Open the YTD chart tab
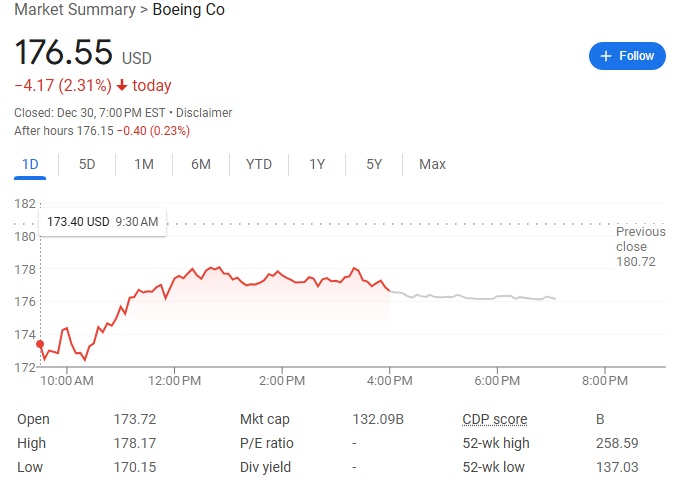 259,164
